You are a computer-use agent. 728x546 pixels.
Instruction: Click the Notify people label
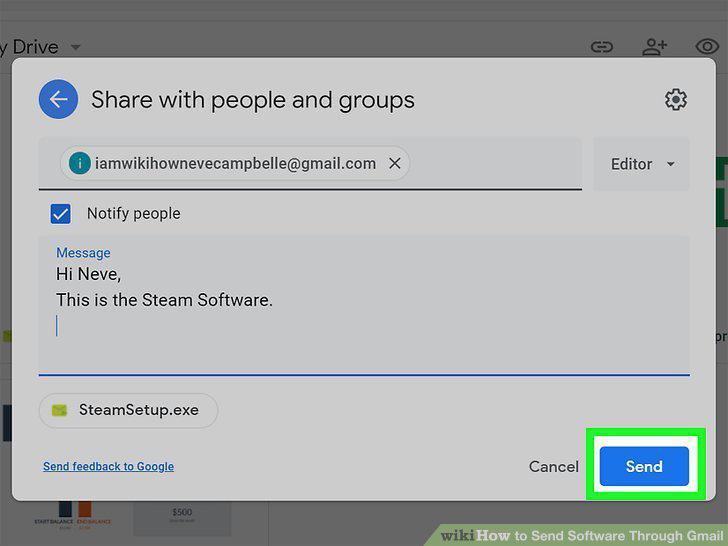tap(134, 214)
